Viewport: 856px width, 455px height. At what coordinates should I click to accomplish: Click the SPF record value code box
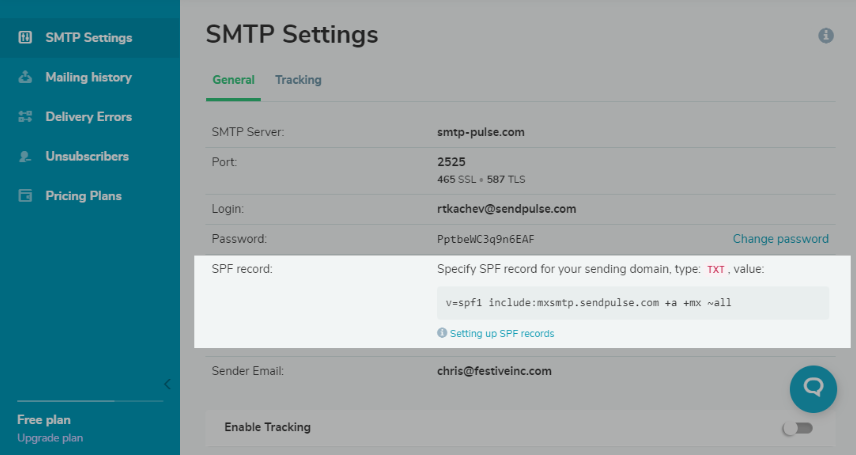[x=633, y=303]
